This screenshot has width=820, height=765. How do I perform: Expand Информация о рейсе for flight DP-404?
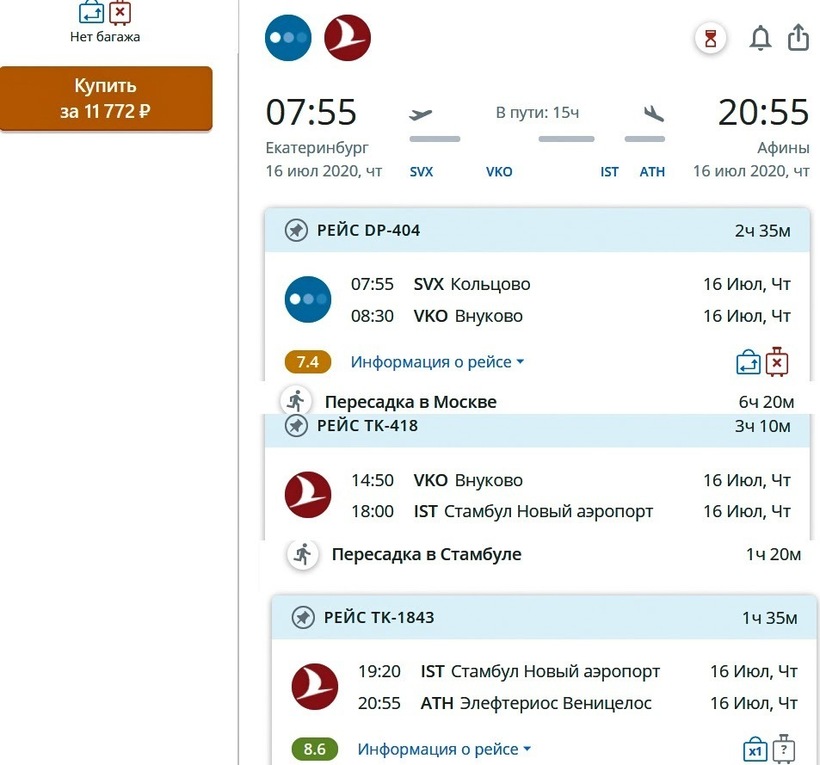coord(437,362)
